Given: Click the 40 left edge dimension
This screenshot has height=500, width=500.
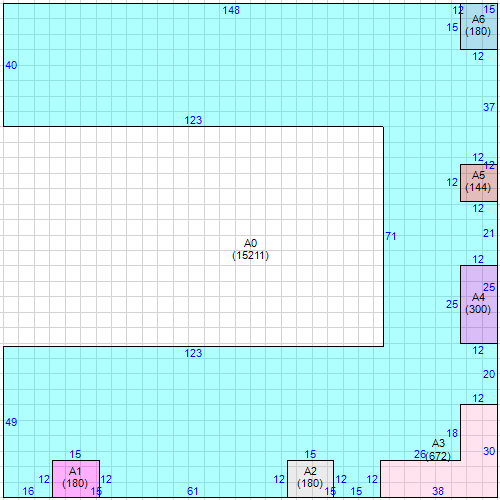Looking at the screenshot, I should pos(11,65).
